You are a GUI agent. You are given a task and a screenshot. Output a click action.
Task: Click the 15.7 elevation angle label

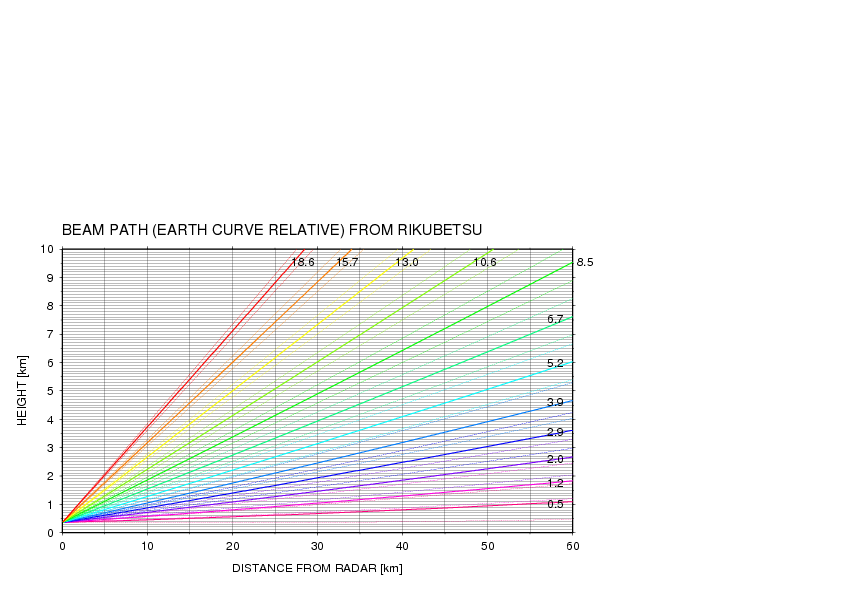click(x=347, y=262)
